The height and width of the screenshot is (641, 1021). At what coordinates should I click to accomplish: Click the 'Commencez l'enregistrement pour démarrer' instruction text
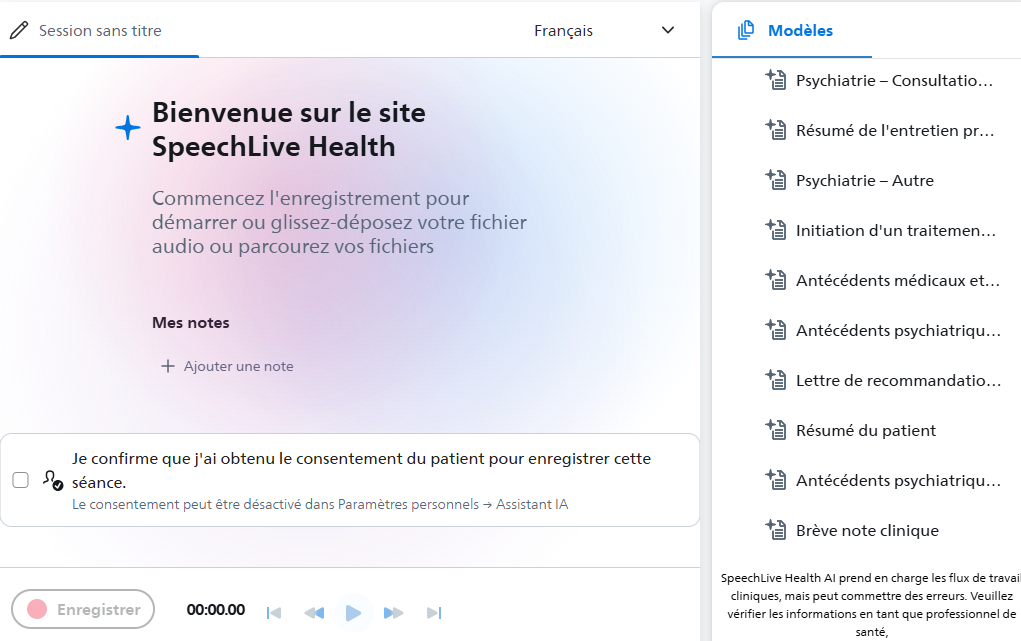[339, 222]
